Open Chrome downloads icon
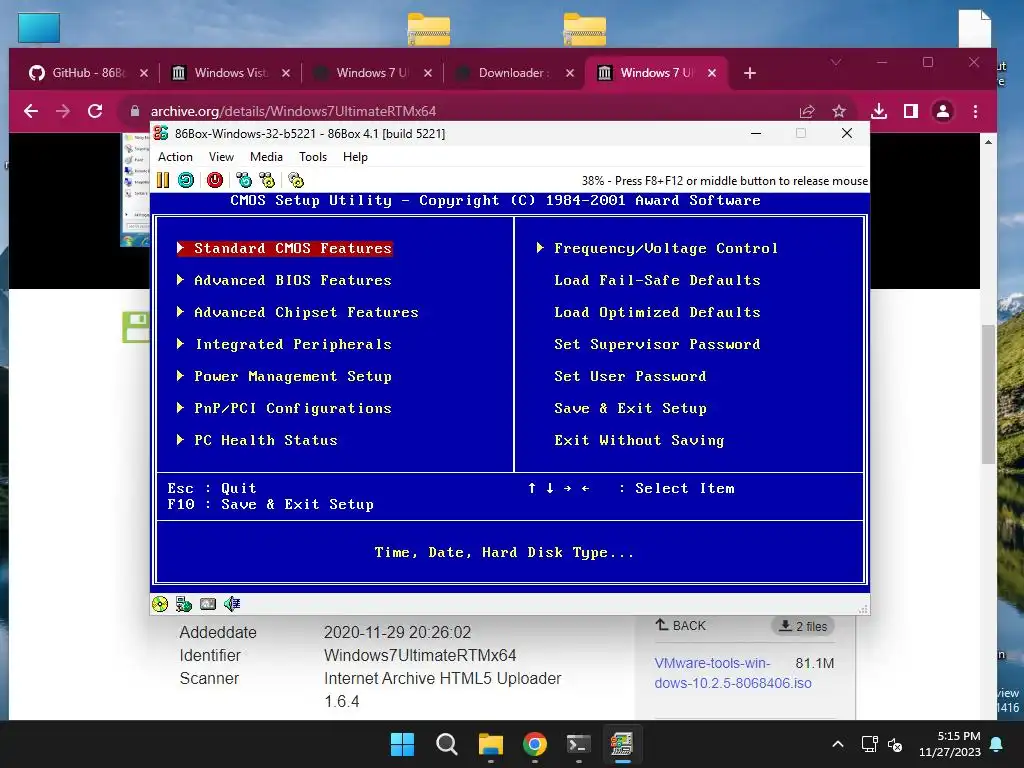The height and width of the screenshot is (768, 1024). point(879,111)
